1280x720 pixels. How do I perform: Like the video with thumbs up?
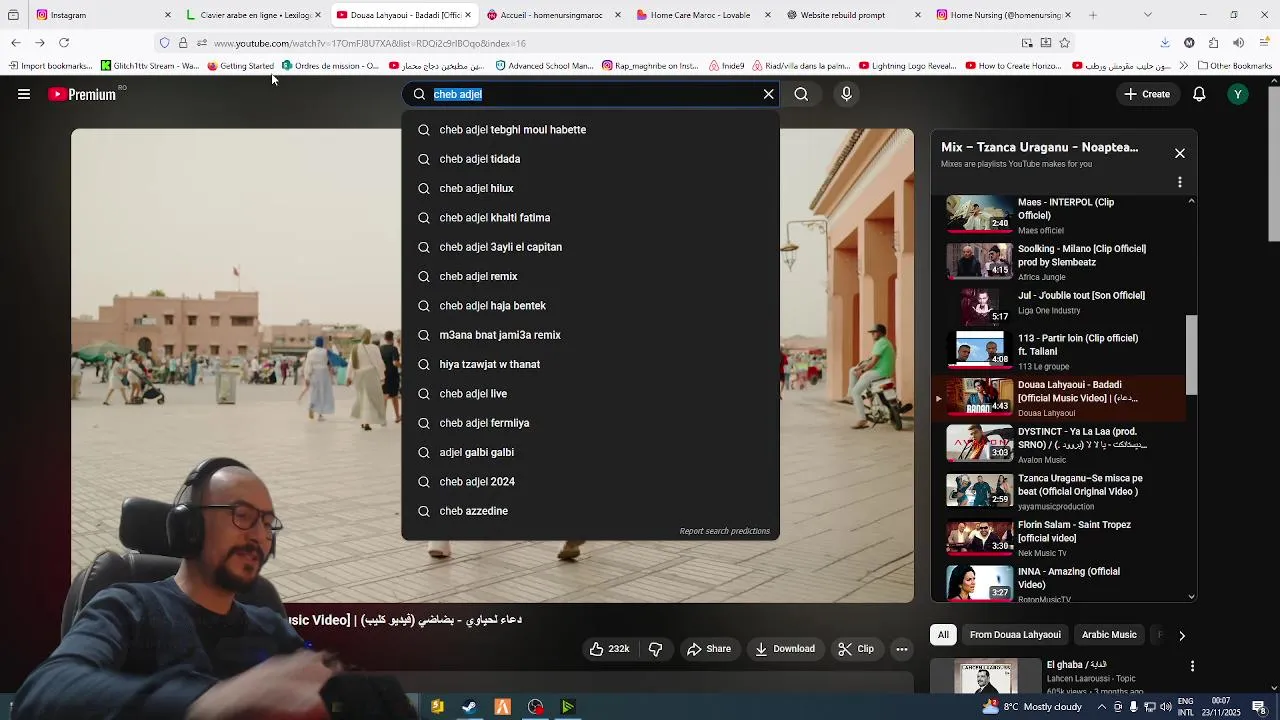609,649
